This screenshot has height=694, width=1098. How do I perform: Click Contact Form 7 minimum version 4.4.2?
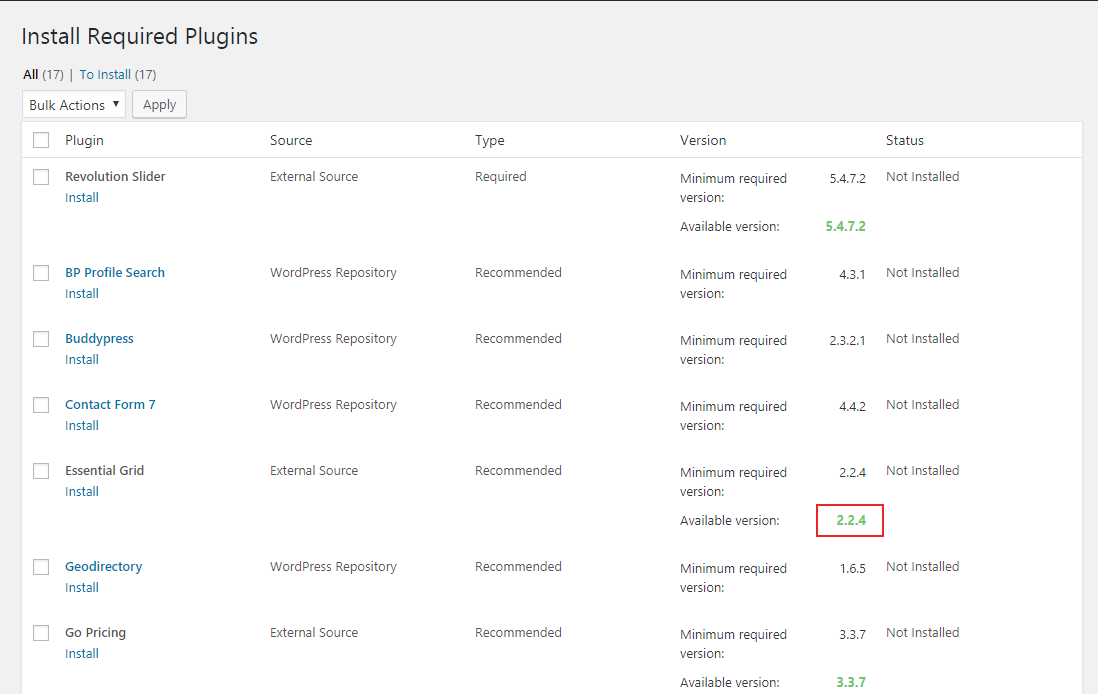(852, 406)
